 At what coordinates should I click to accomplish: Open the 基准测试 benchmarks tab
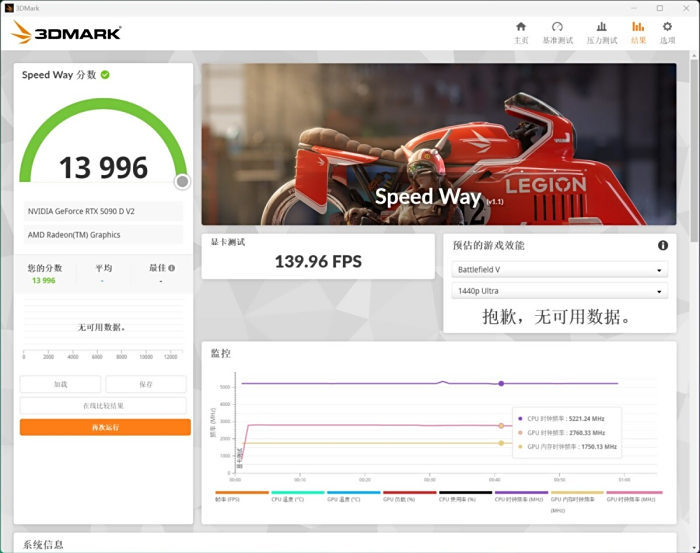557,33
